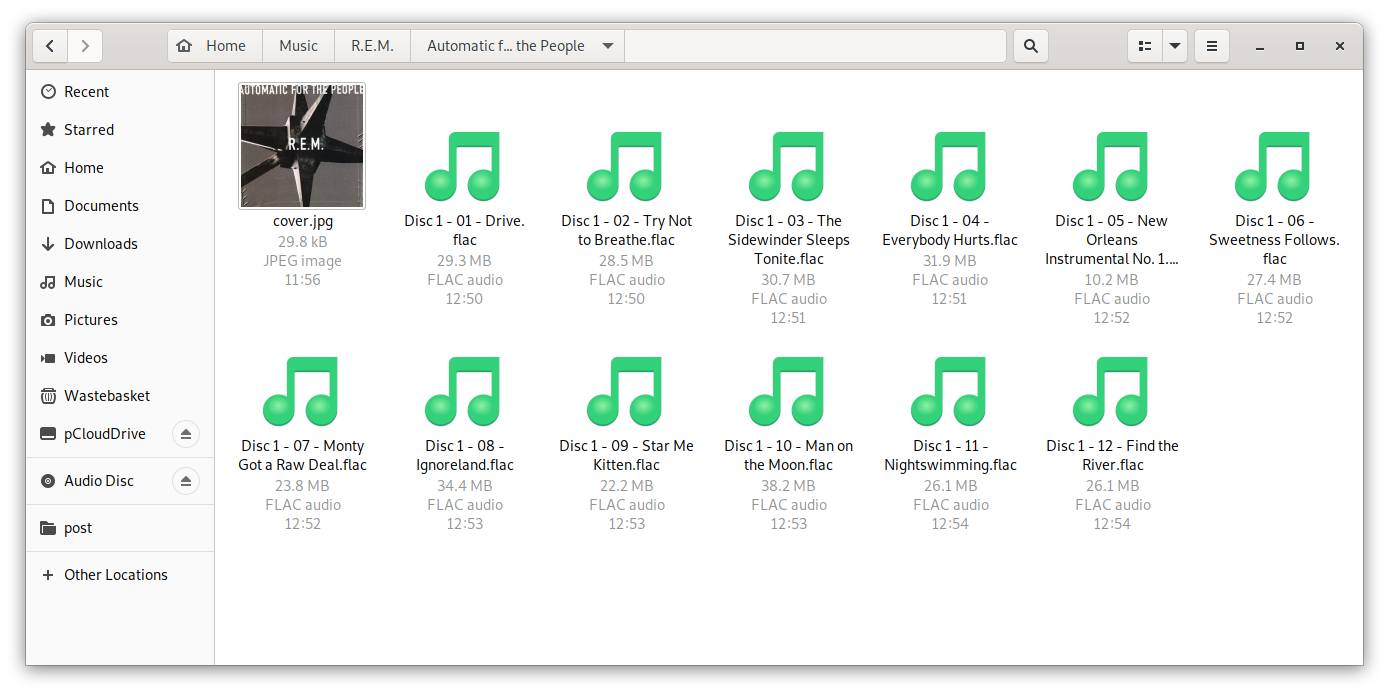Image resolution: width=1389 pixels, height=694 pixels.
Task: Go forward with the right arrow button
Action: (85, 46)
